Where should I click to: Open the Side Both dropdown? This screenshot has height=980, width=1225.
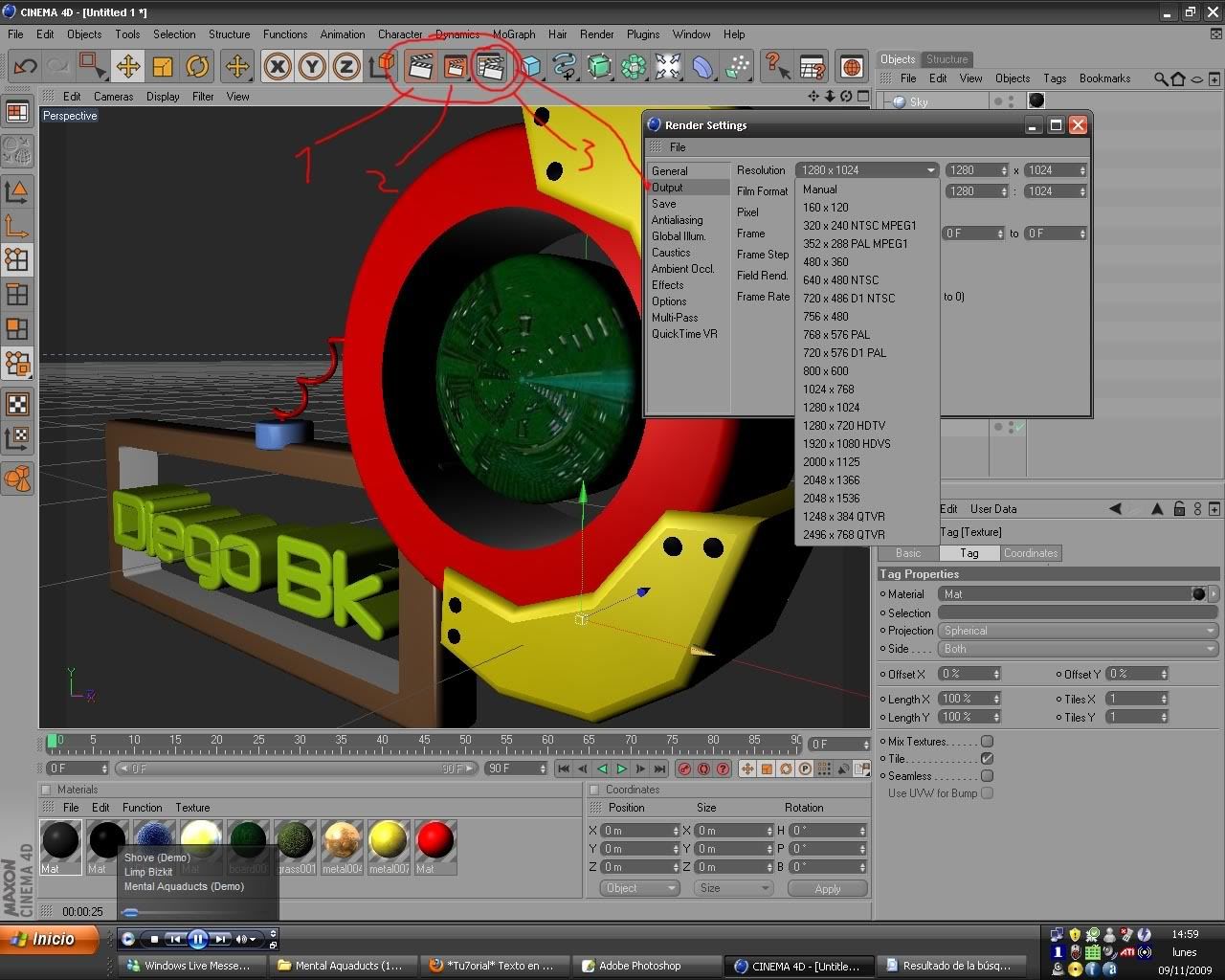pyautogui.click(x=1078, y=649)
